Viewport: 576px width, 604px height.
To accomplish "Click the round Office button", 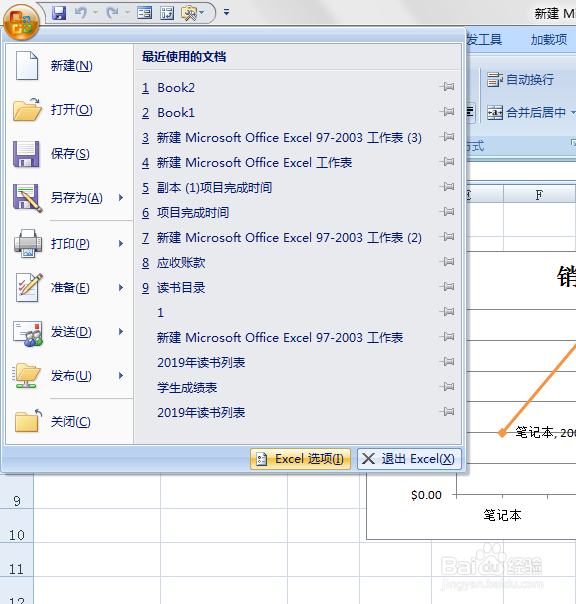I will point(21,22).
